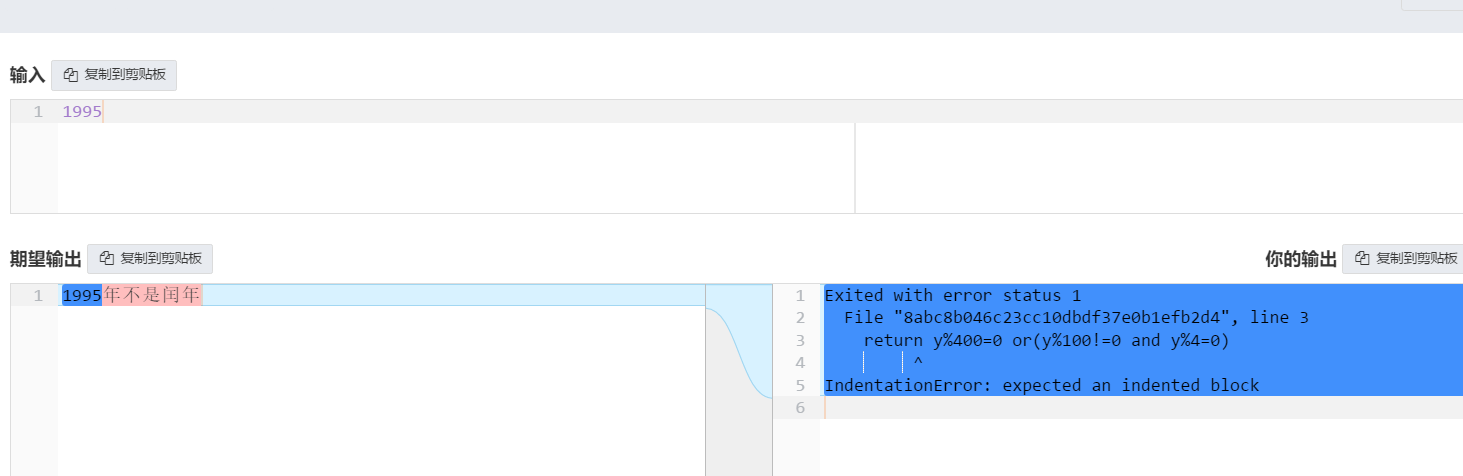Click line number 1 of the expected output
Viewport: 1463px width, 476px height.
38,295
